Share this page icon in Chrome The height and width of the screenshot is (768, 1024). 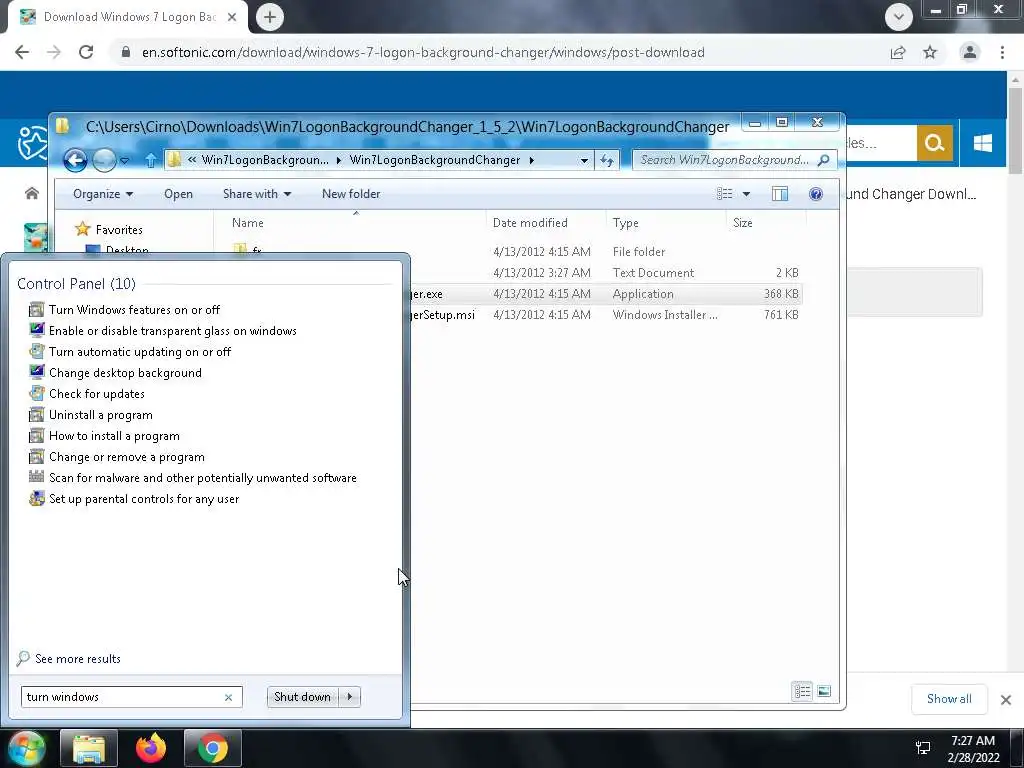click(898, 52)
